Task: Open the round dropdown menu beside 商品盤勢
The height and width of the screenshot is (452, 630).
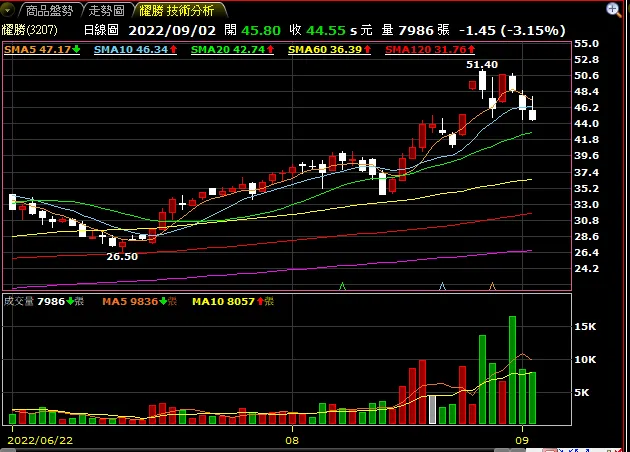Action: point(7,10)
